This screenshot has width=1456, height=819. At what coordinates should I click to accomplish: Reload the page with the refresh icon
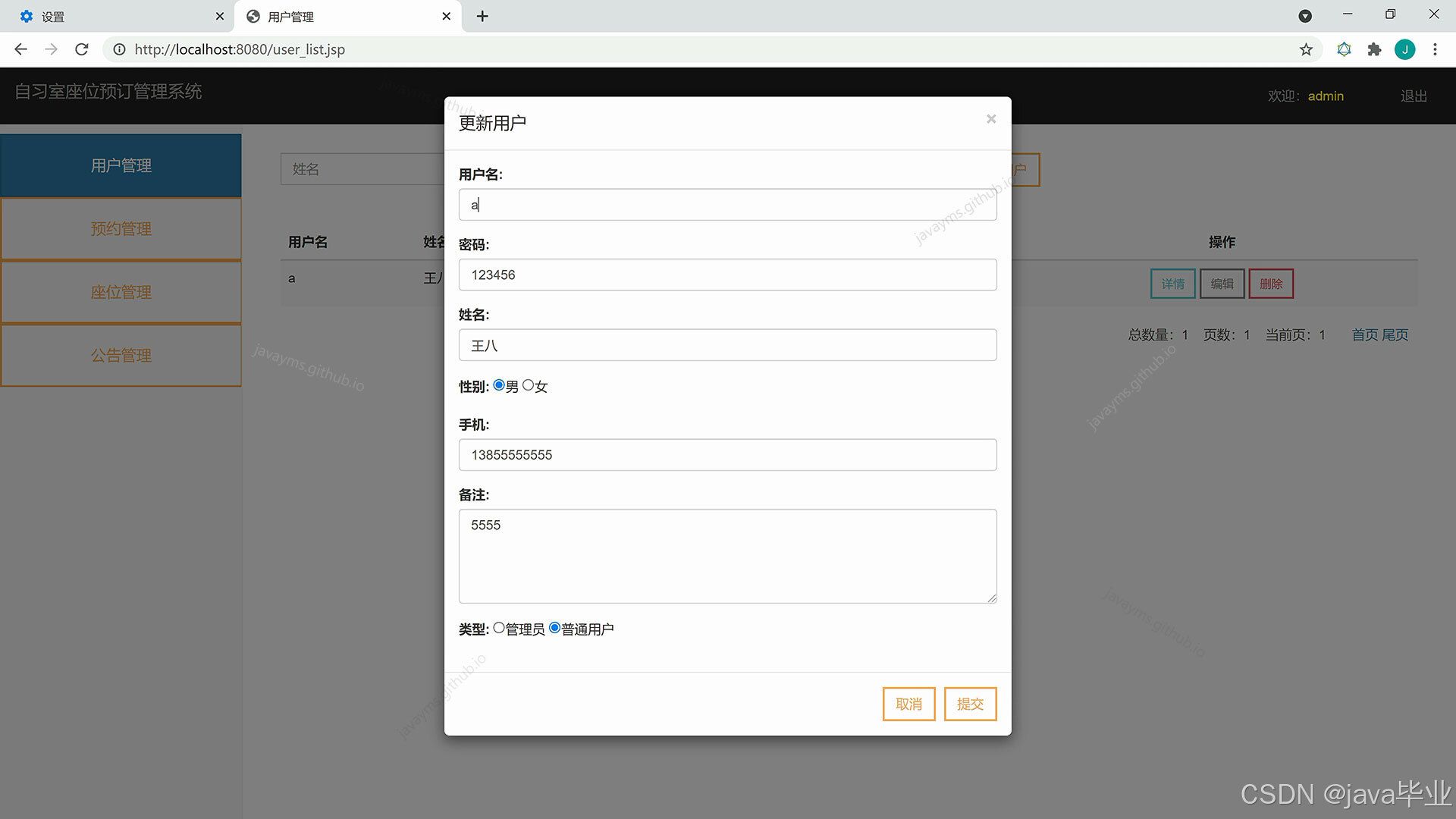[x=82, y=49]
